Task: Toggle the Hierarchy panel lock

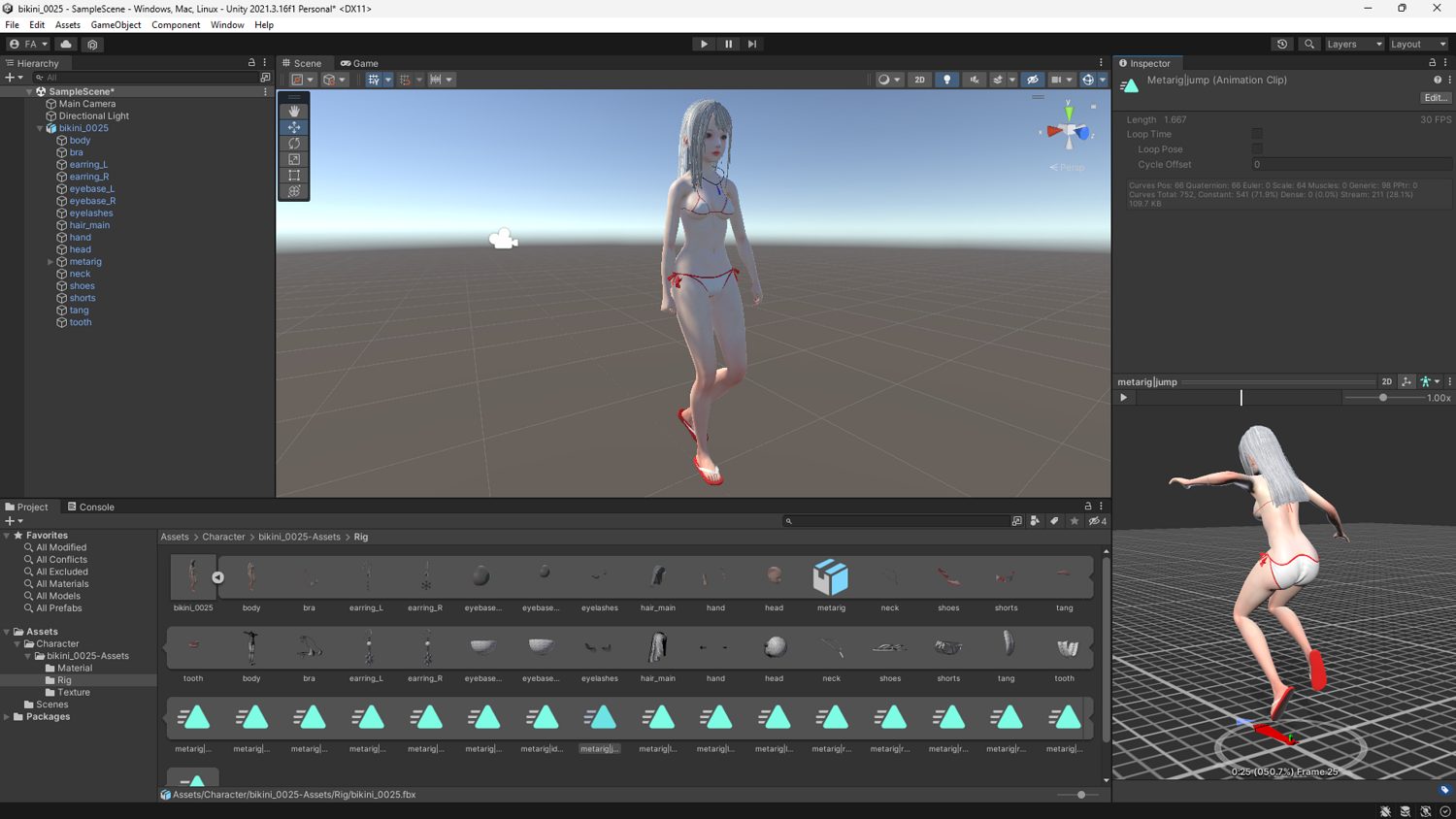Action: click(251, 63)
